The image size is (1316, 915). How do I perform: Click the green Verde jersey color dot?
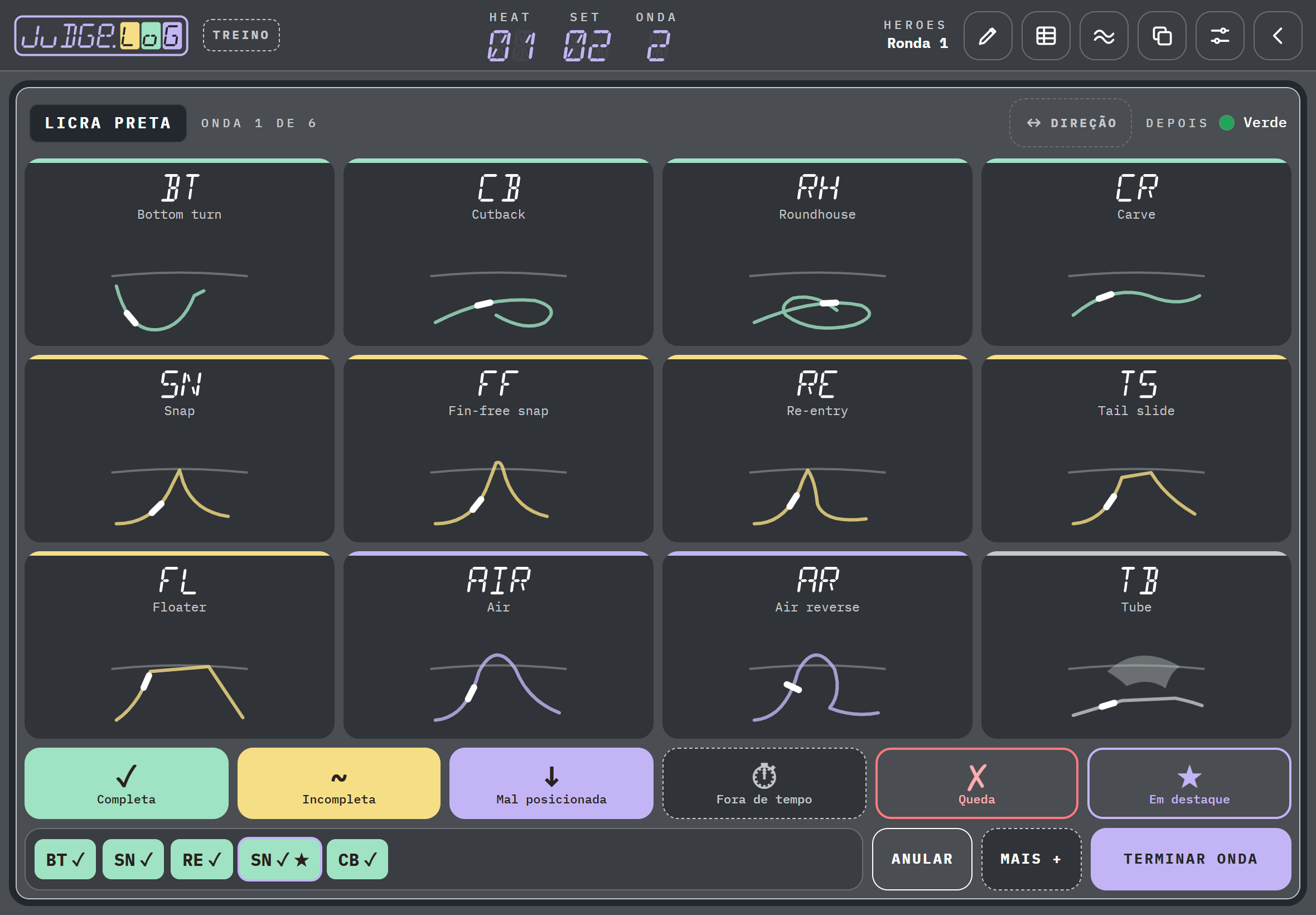[1227, 123]
